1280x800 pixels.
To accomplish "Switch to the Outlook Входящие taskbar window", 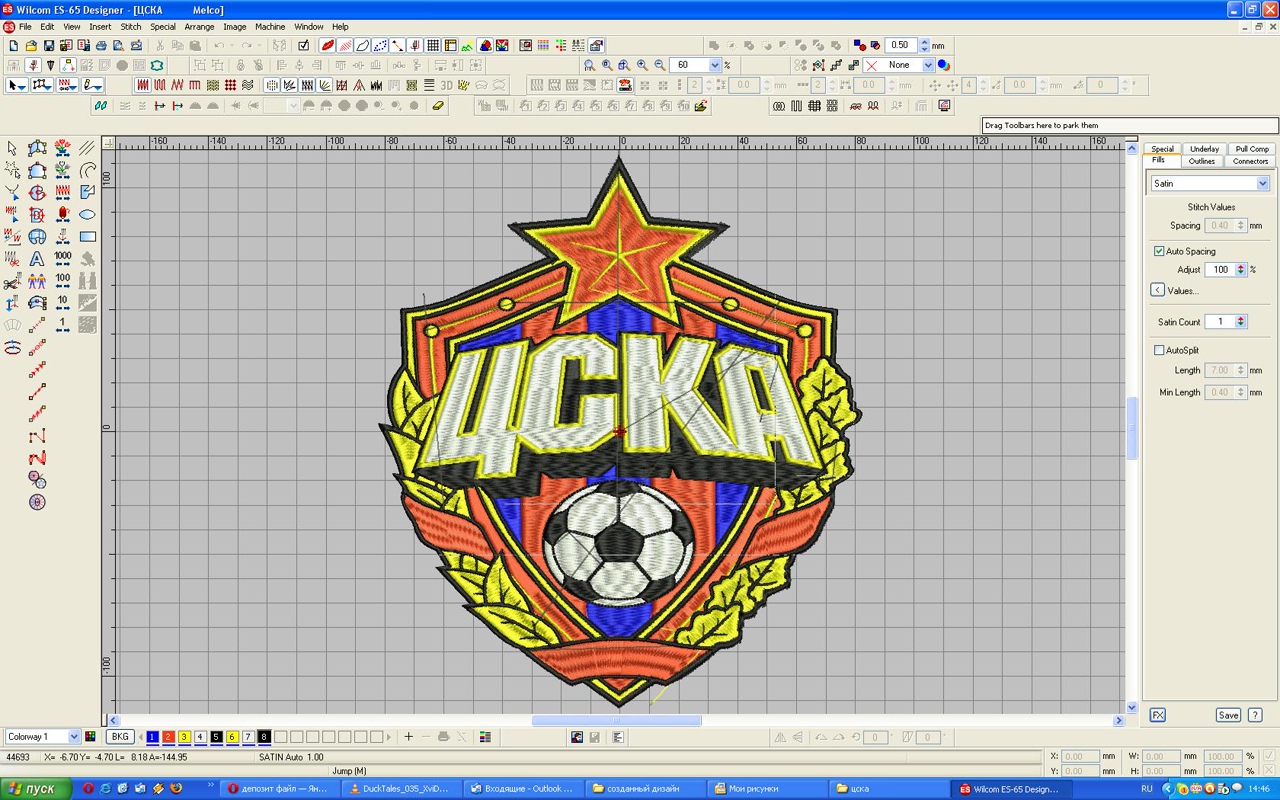I will 522,789.
